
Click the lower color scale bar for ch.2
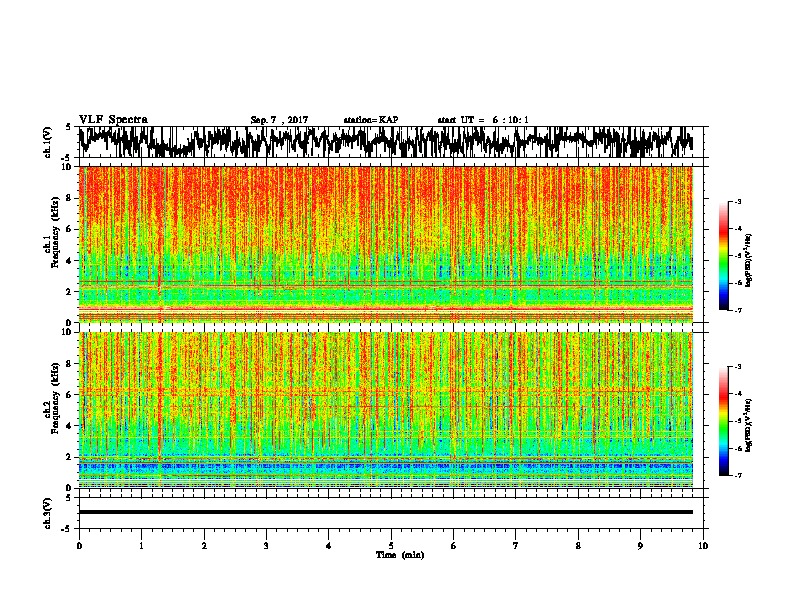click(723, 421)
